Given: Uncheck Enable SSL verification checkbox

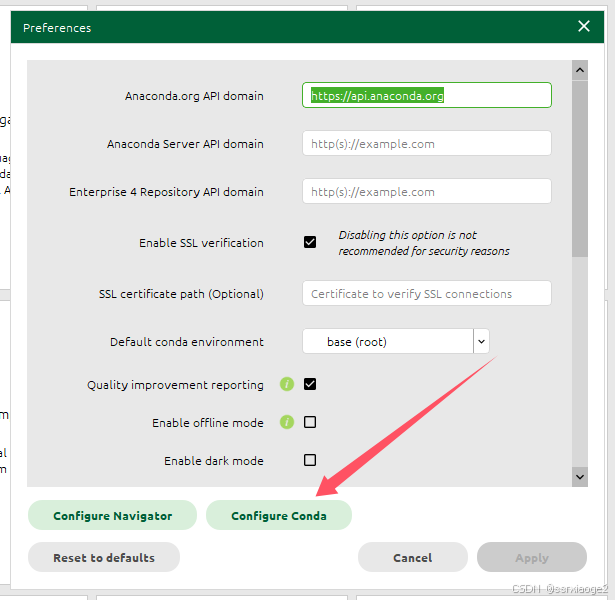Looking at the screenshot, I should pyautogui.click(x=310, y=242).
